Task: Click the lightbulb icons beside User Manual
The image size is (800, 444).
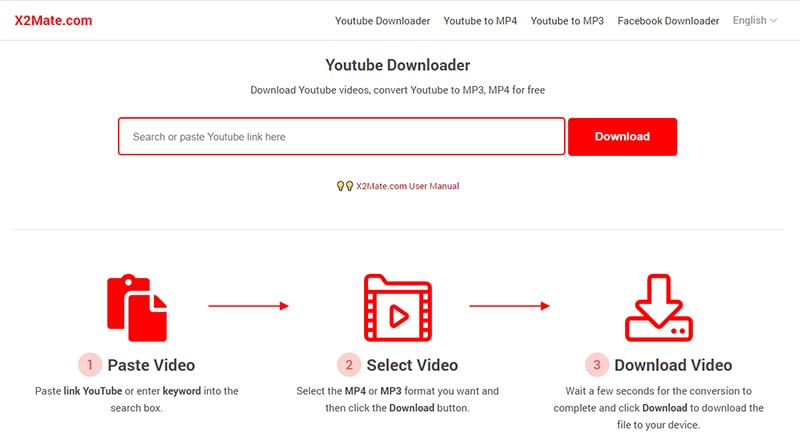Action: [x=345, y=186]
